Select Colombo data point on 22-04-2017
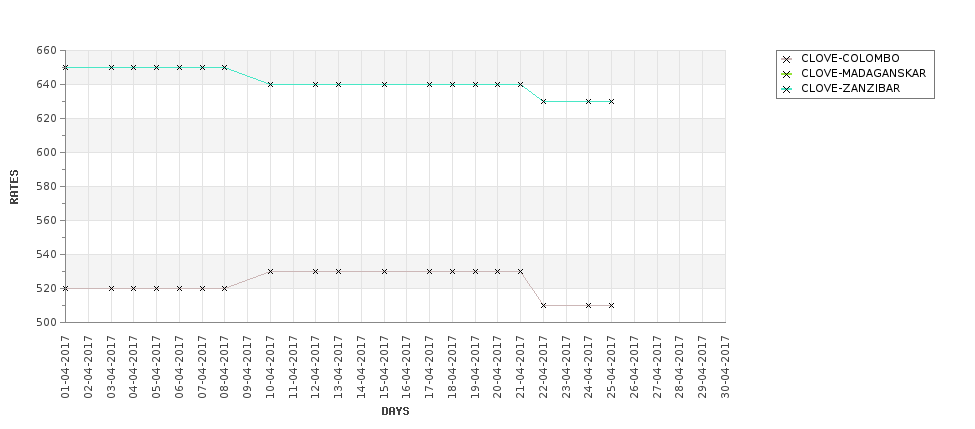The height and width of the screenshot is (429, 975). pyautogui.click(x=543, y=305)
